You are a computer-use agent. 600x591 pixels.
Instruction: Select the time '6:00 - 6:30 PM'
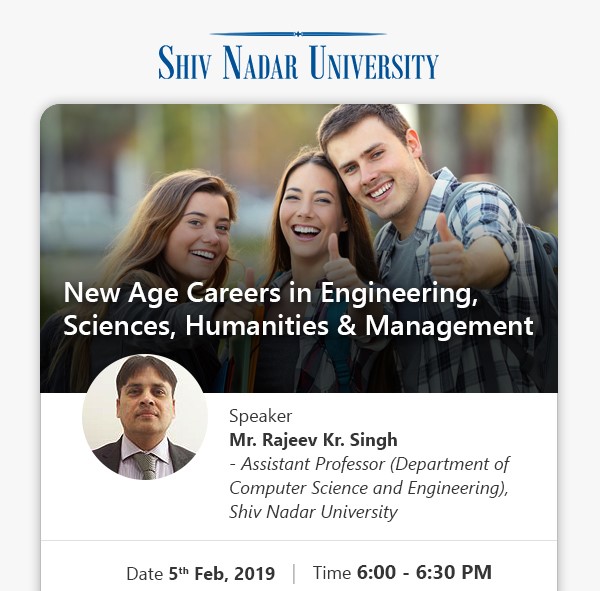(424, 573)
